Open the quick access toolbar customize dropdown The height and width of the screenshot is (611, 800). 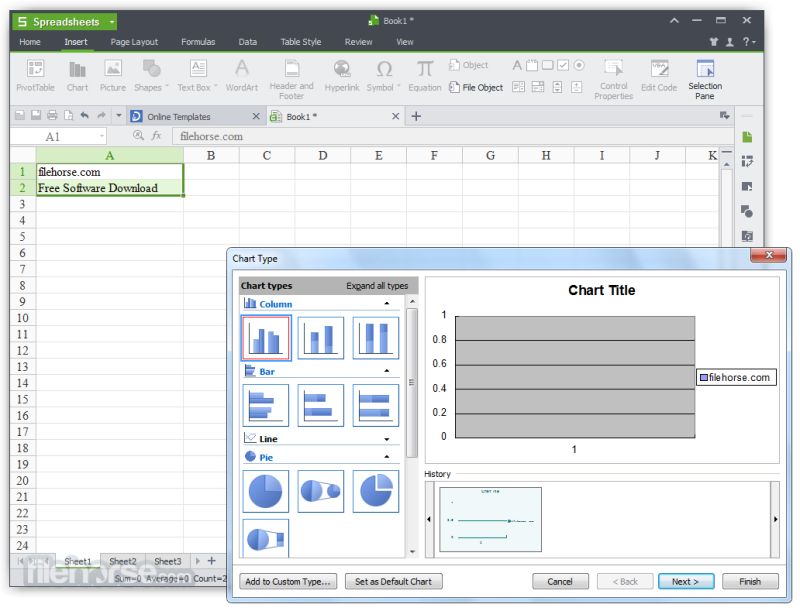[118, 115]
